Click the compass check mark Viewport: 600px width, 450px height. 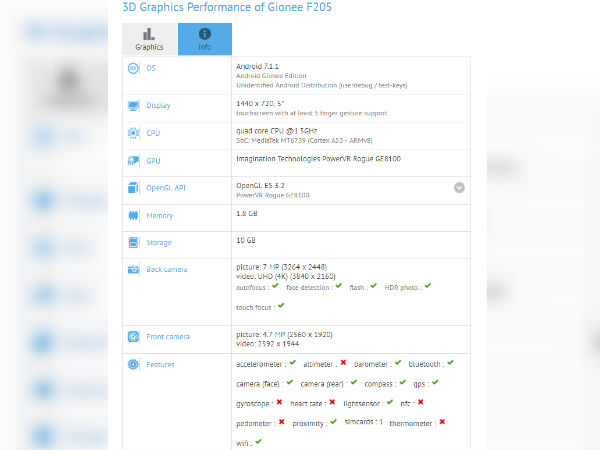(403, 382)
